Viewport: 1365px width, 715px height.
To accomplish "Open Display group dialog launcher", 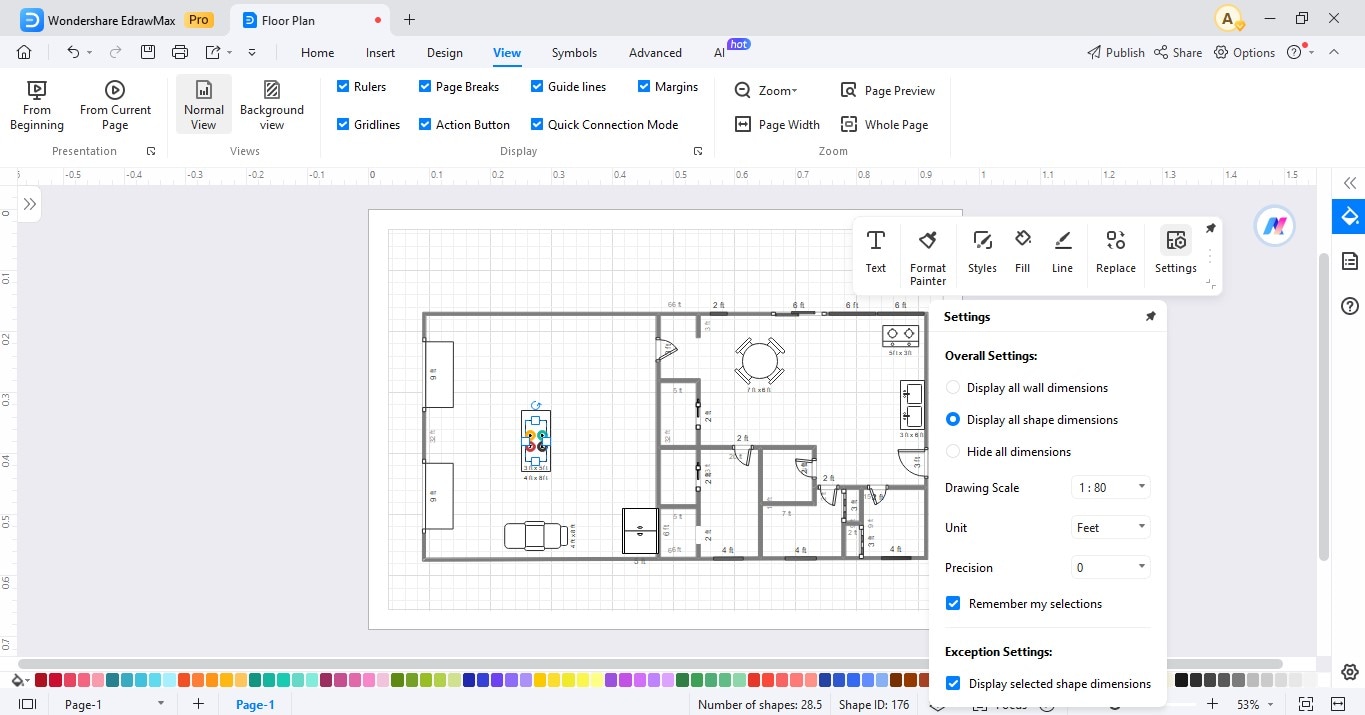I will click(x=698, y=151).
